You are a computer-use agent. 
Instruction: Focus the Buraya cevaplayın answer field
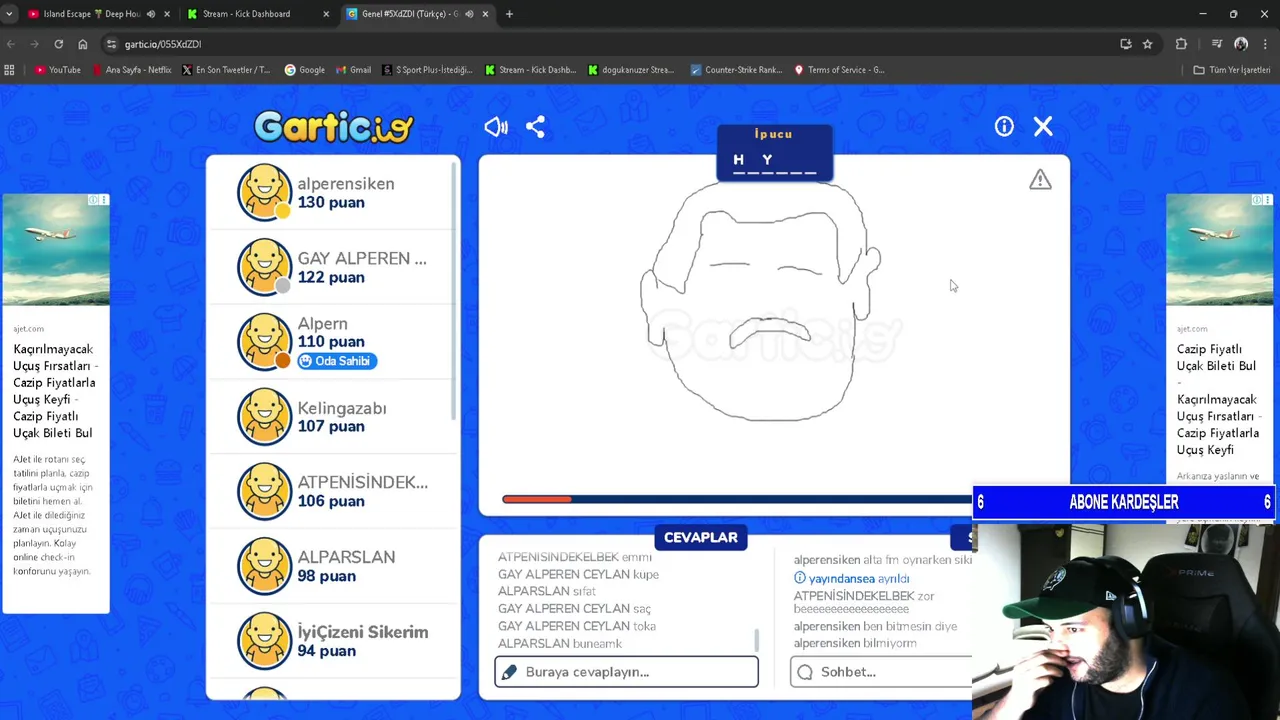(626, 672)
